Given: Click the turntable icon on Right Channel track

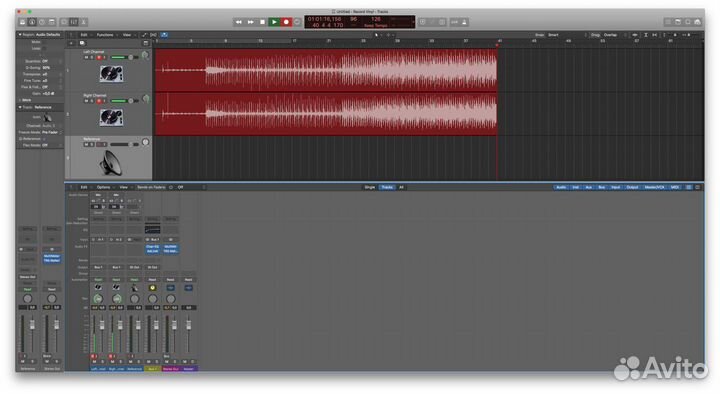Looking at the screenshot, I should [111, 117].
